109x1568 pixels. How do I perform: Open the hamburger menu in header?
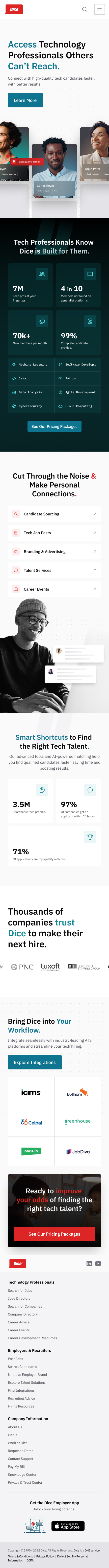tap(99, 9)
